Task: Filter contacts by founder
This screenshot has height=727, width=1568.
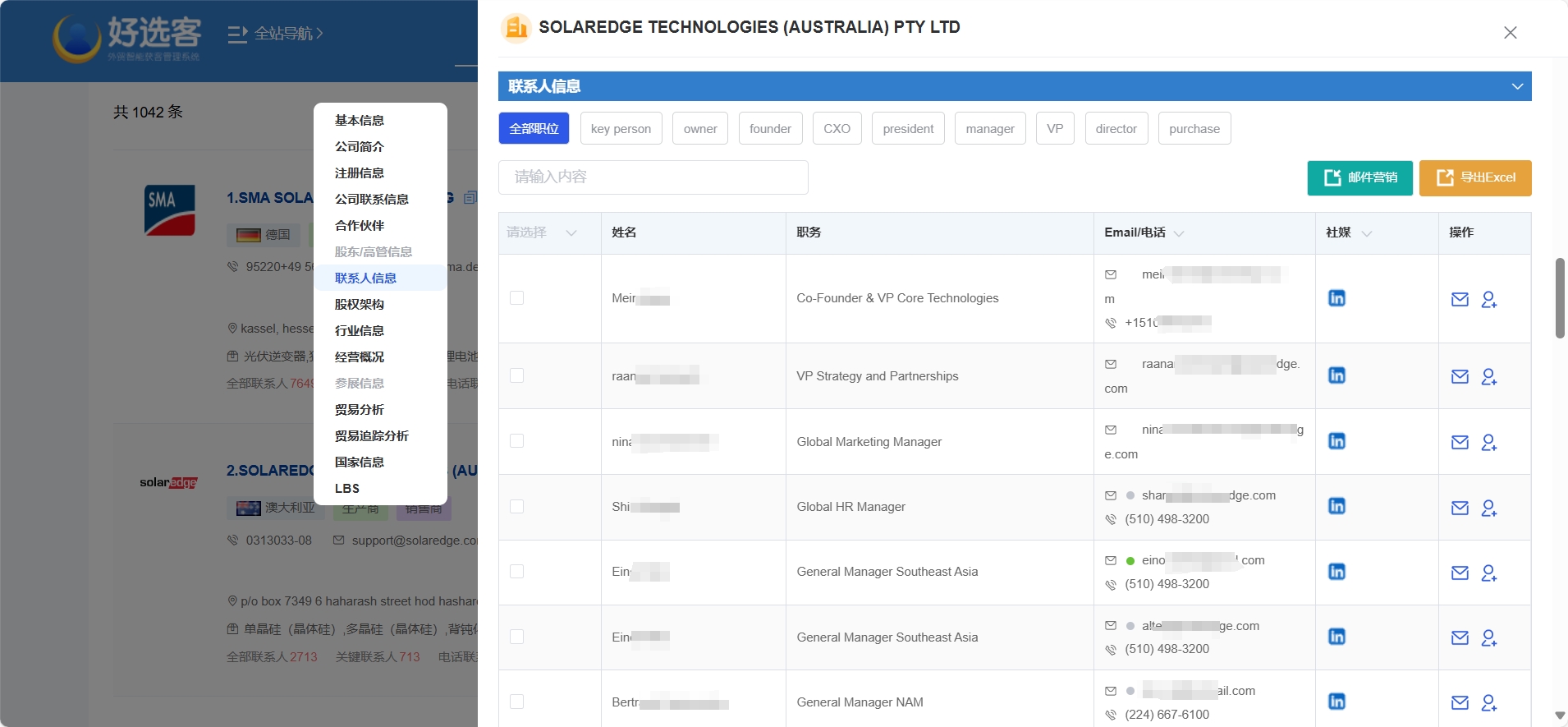Action: click(x=770, y=128)
